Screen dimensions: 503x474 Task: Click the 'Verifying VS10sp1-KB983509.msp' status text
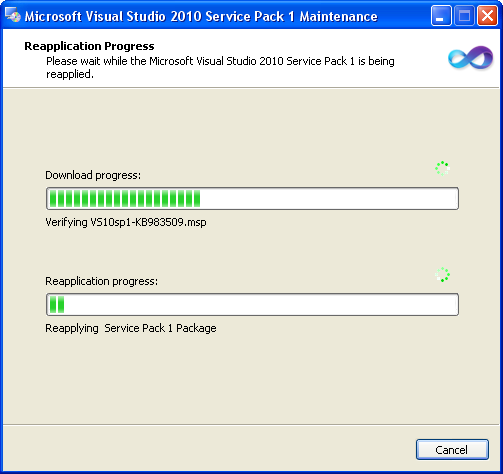pyautogui.click(x=126, y=222)
